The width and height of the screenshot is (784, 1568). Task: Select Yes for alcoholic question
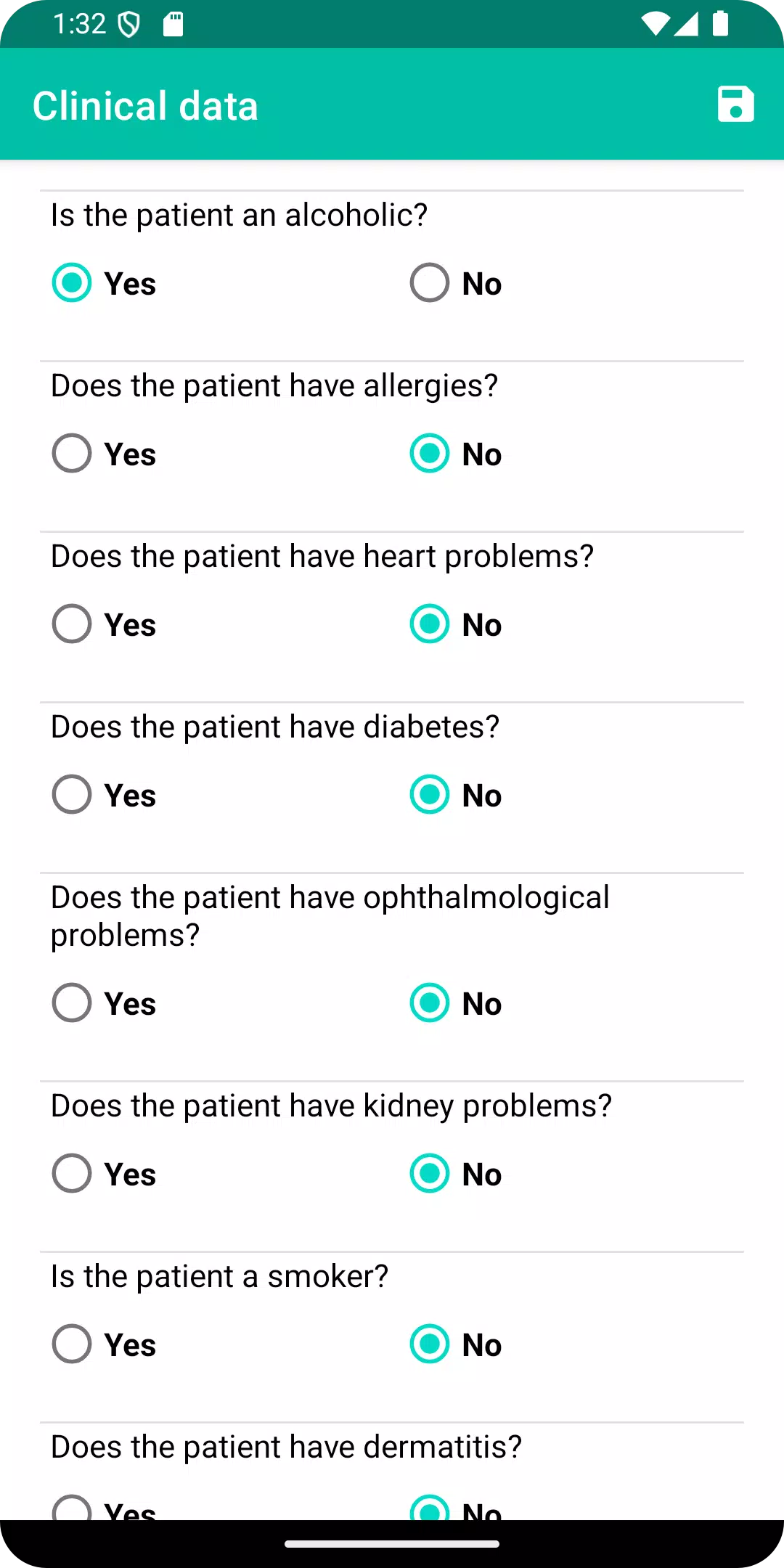(x=104, y=282)
